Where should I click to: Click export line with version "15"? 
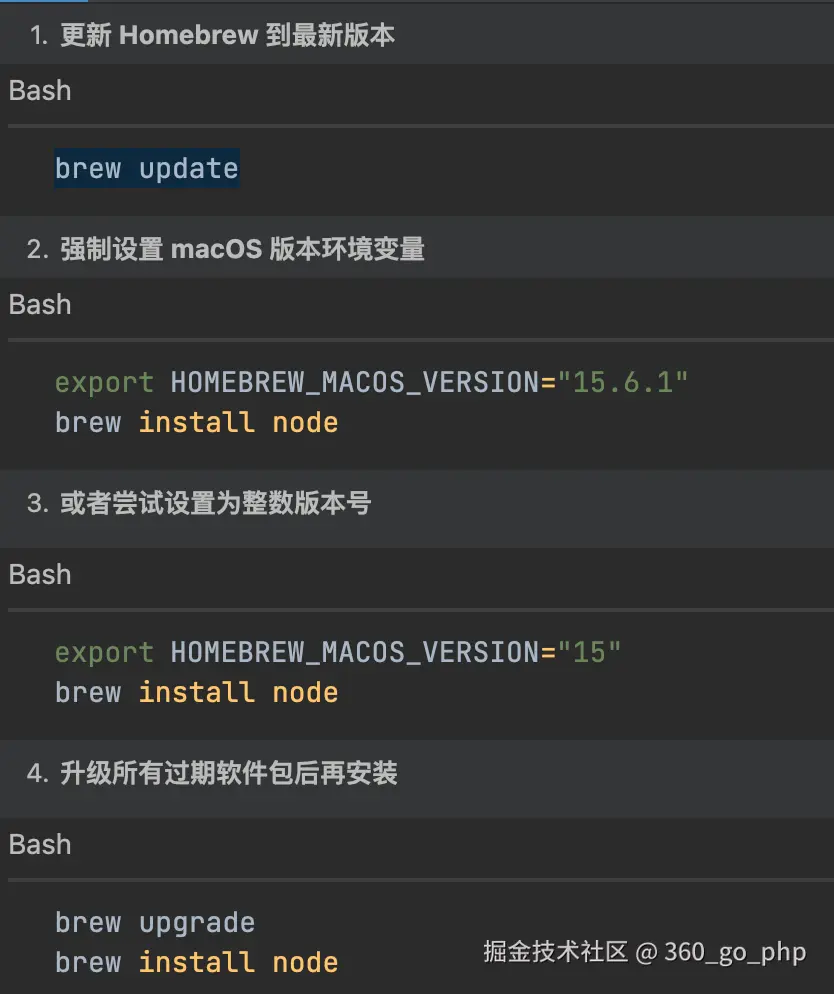coord(337,653)
